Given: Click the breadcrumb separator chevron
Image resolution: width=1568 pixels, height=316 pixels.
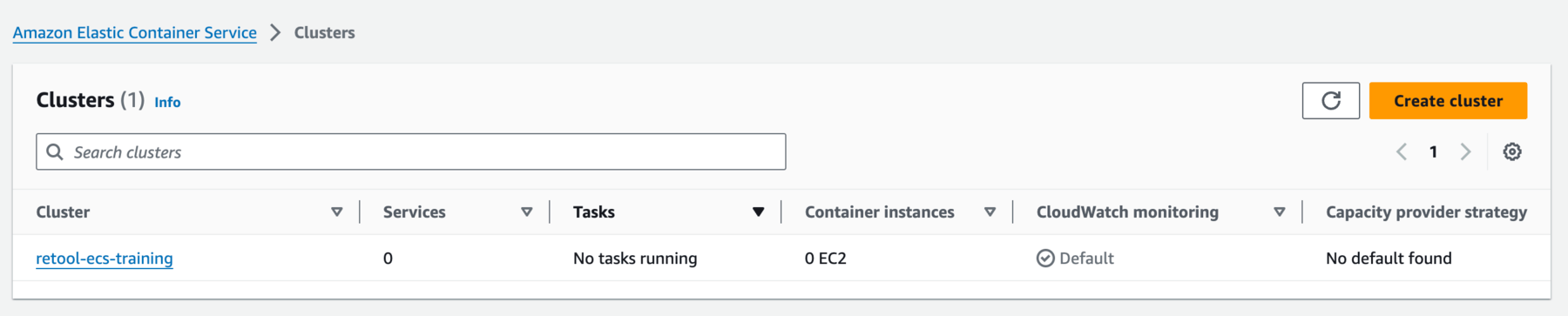Looking at the screenshot, I should point(275,32).
